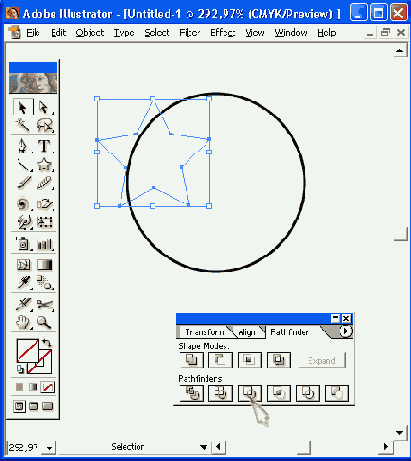Select the Zoom magnifier tool
This screenshot has width=411, height=461.
click(44, 322)
